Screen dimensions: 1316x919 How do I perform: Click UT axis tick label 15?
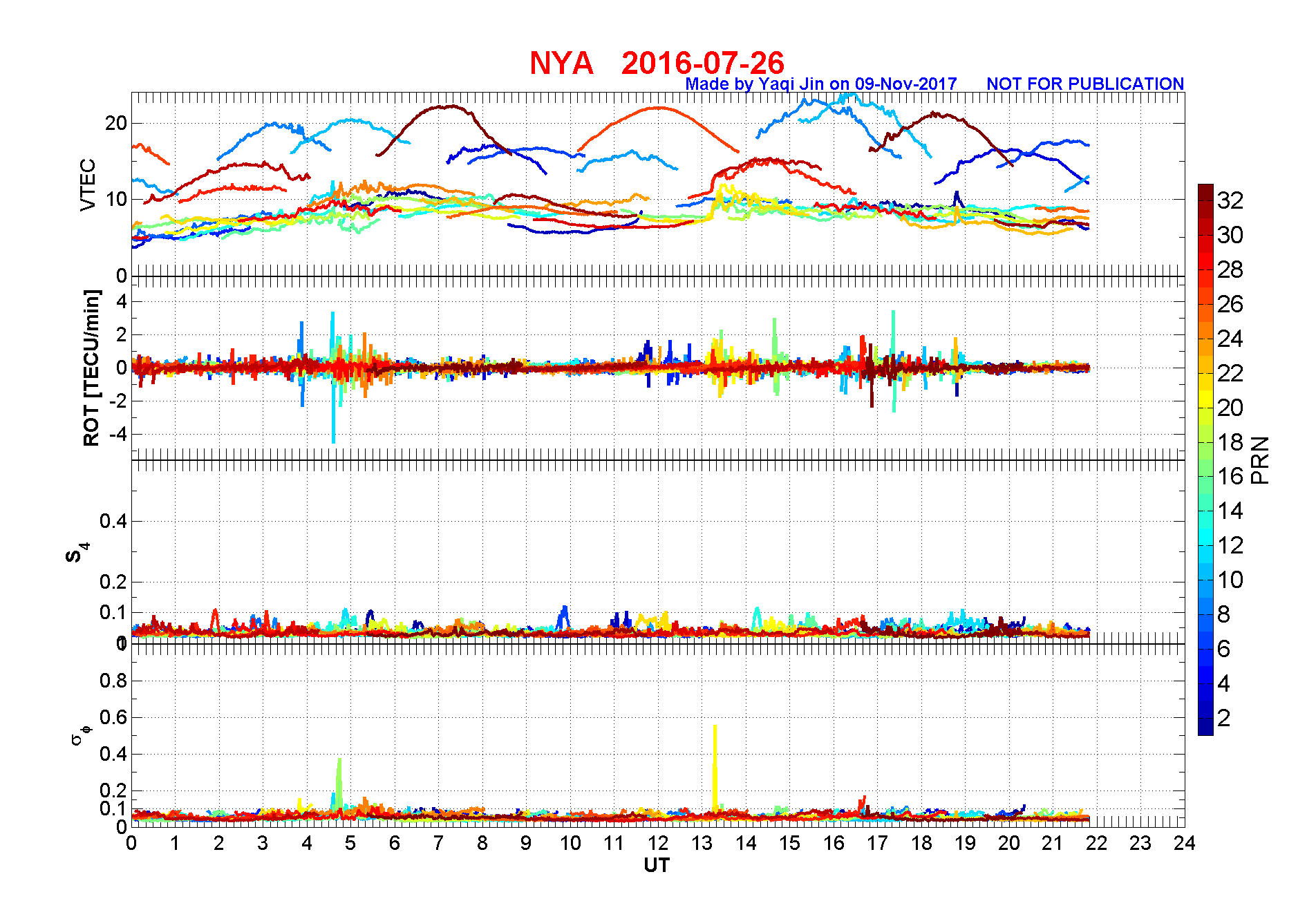789,843
